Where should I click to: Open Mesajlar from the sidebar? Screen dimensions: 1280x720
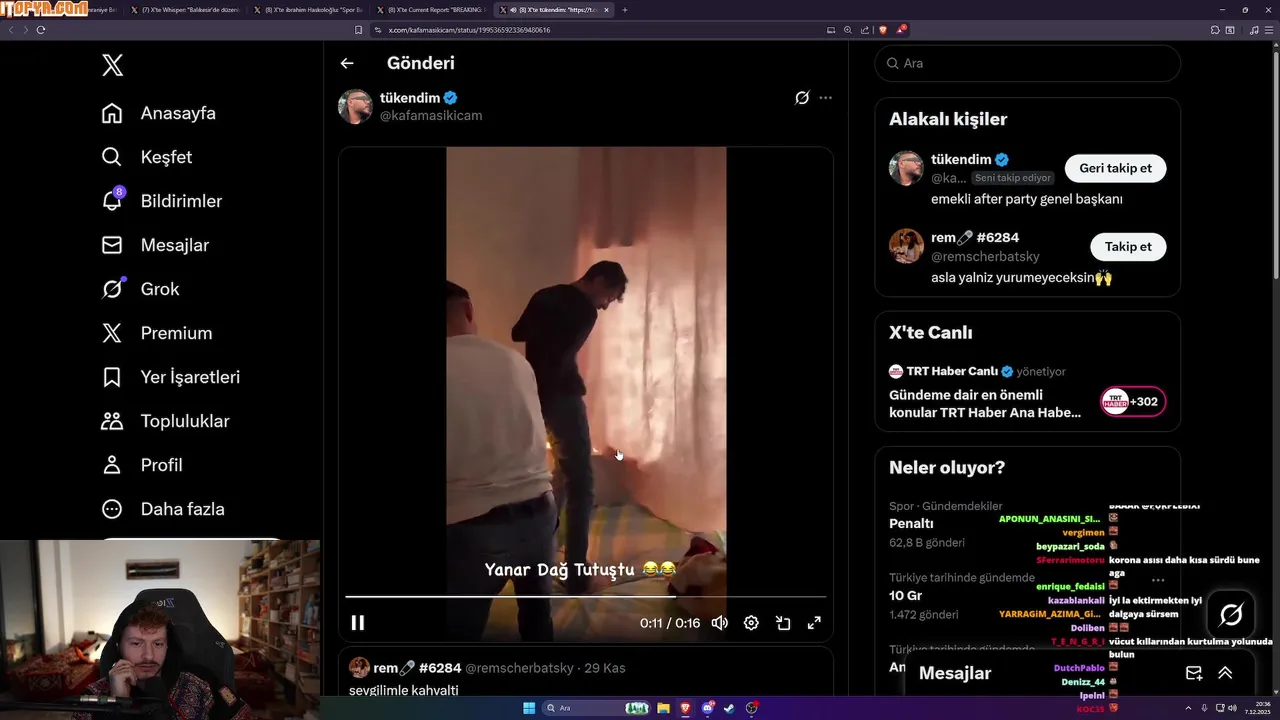155,245
